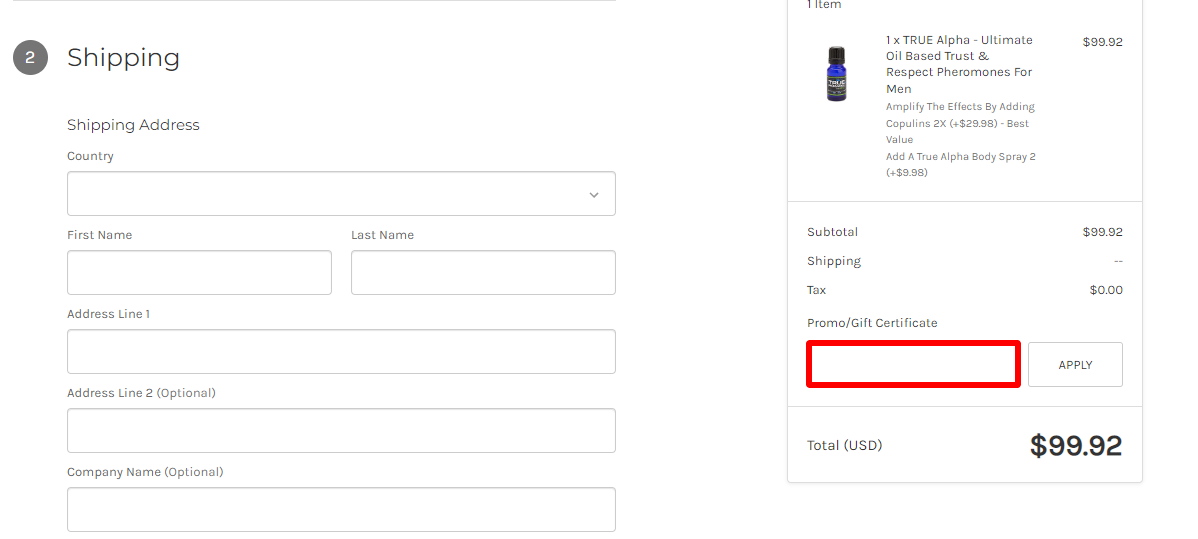Click the Total (USD) $99.92 amount
The width and height of the screenshot is (1198, 539).
(1076, 446)
